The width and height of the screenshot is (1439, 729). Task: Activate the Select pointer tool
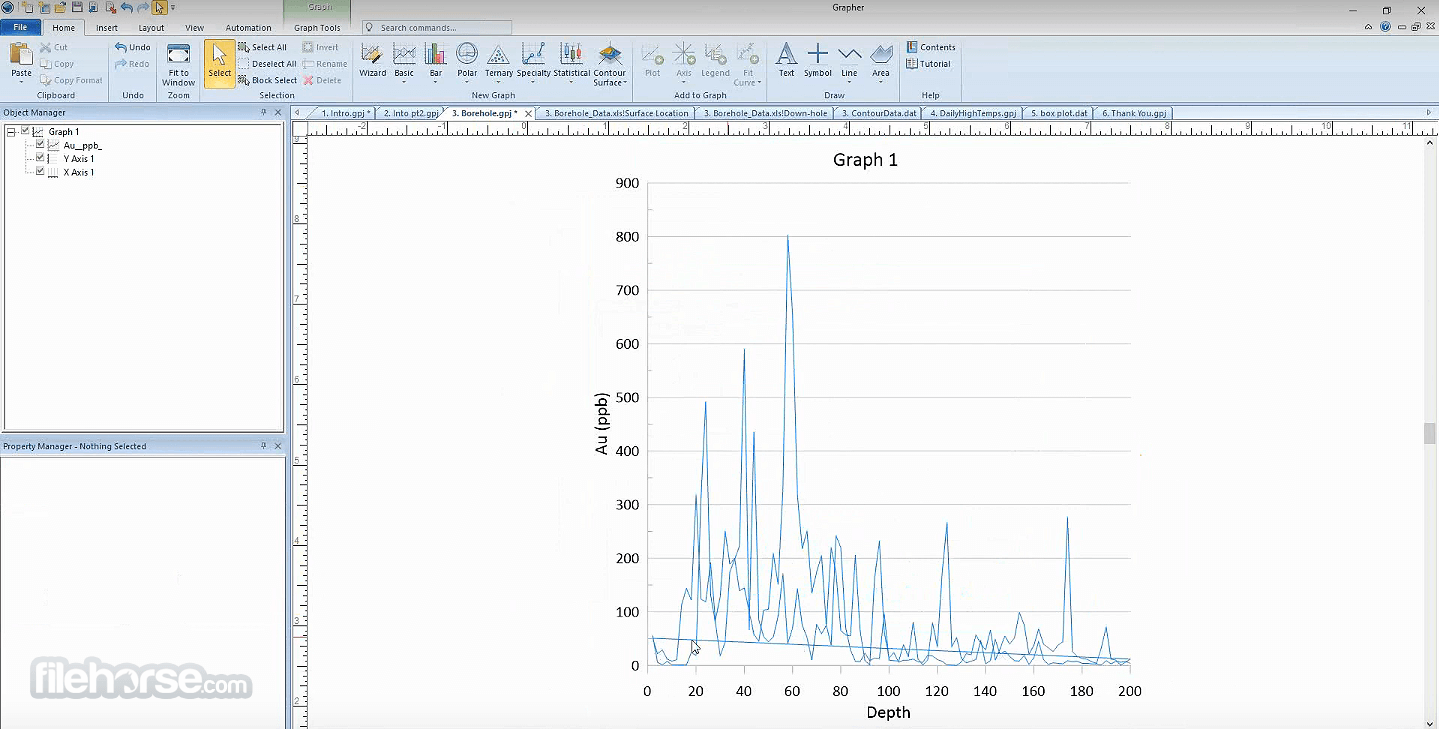click(219, 63)
